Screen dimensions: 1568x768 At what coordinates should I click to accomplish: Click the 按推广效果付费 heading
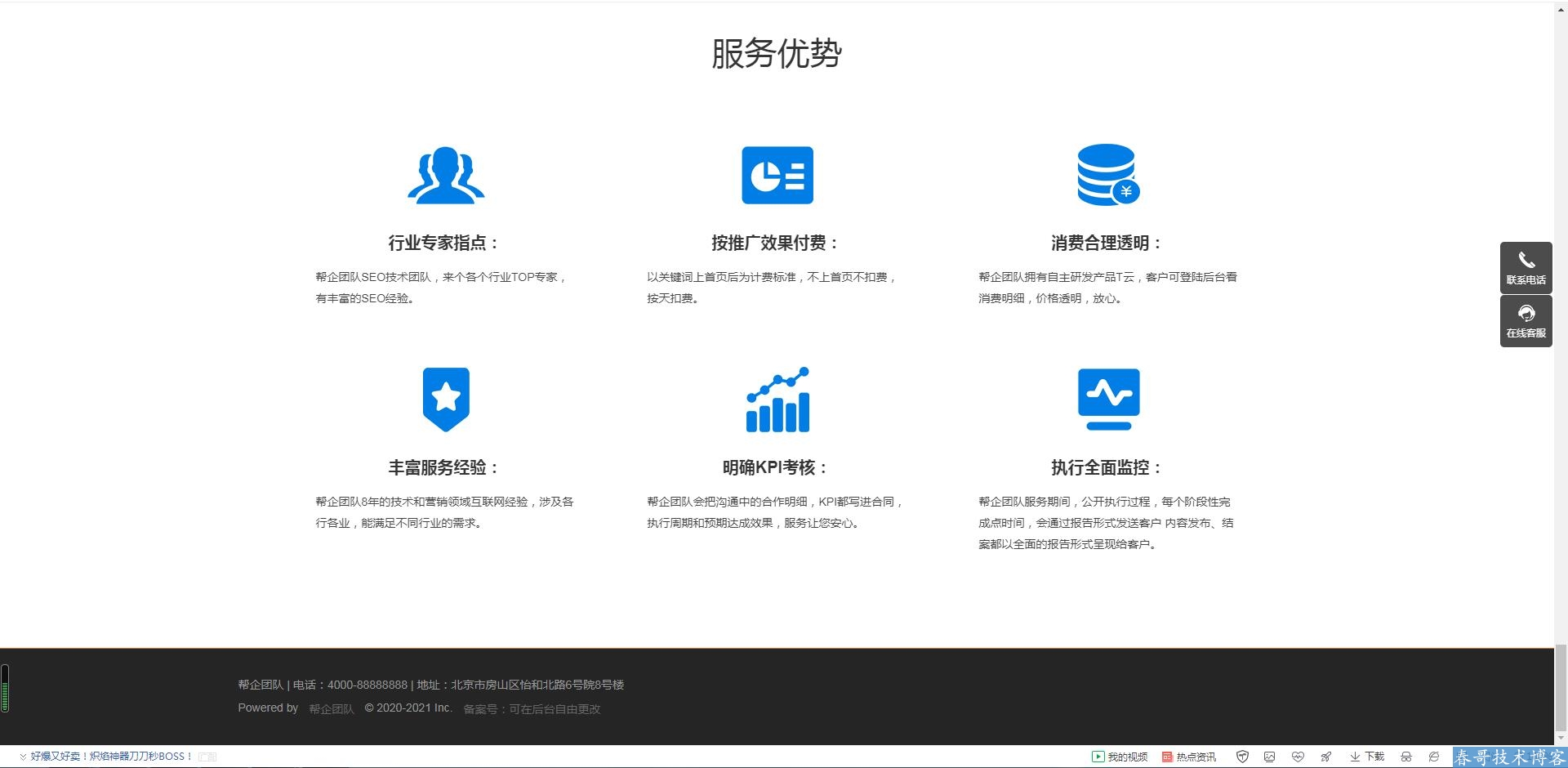click(774, 243)
